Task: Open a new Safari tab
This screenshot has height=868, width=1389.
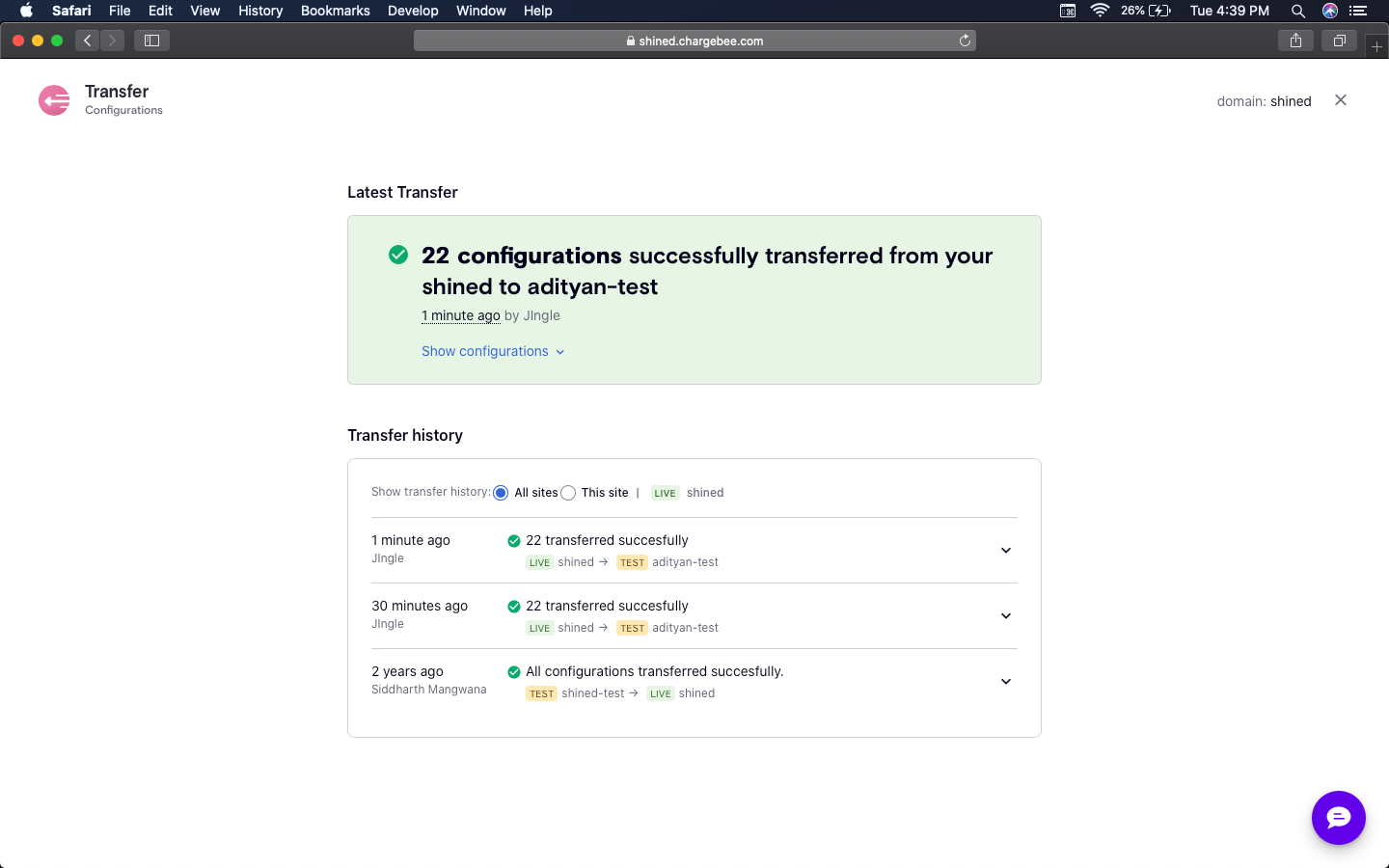Action: [1376, 46]
